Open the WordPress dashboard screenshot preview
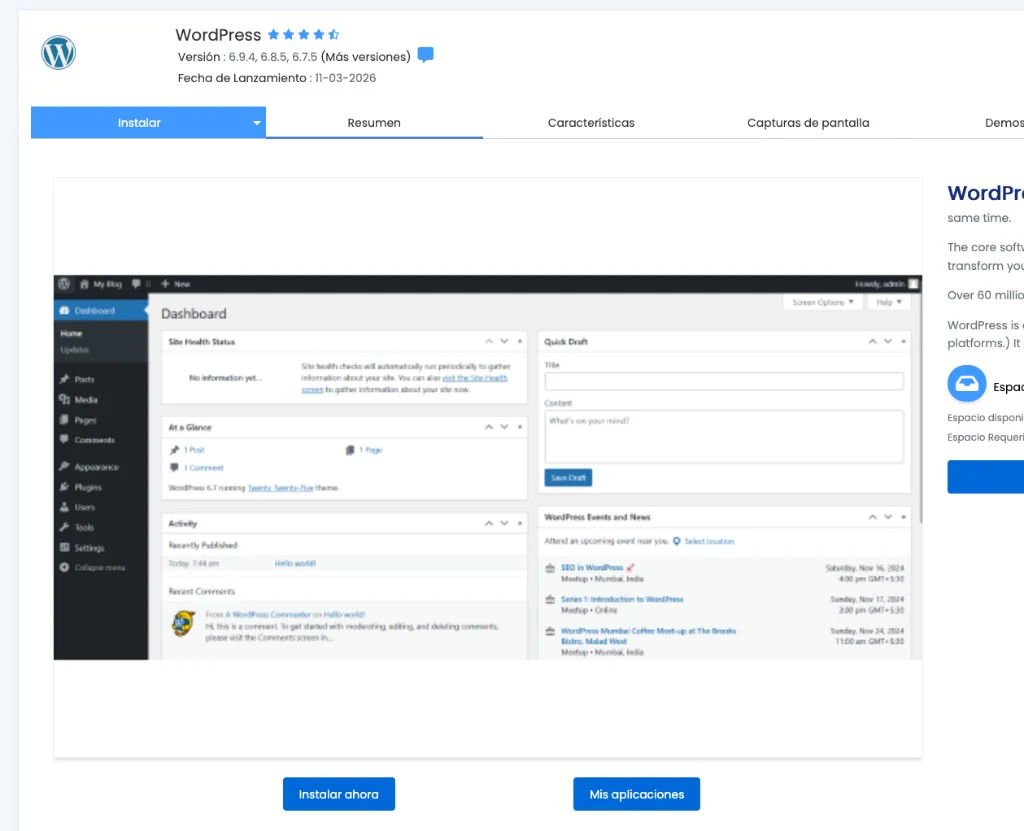 [x=488, y=467]
